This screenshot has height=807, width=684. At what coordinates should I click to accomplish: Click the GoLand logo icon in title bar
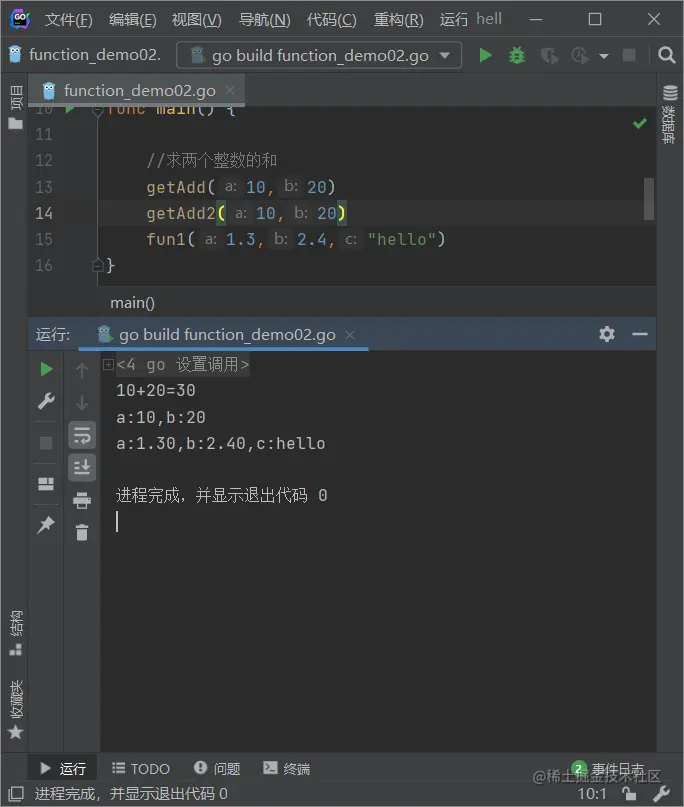[x=20, y=20]
